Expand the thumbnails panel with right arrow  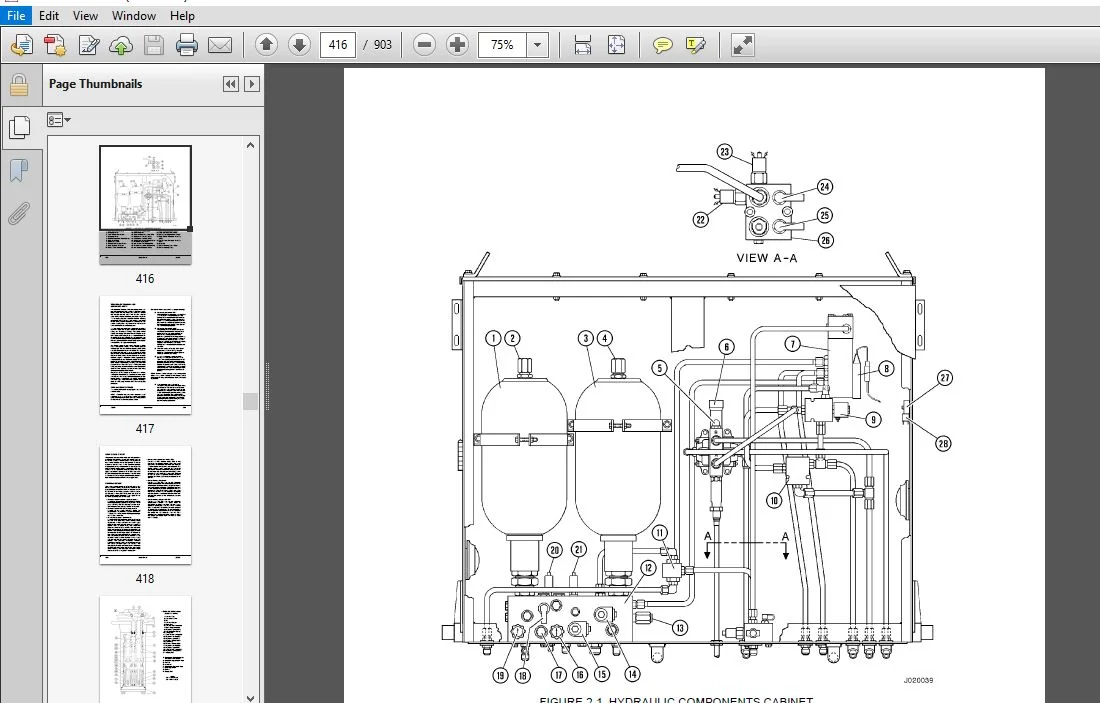[252, 84]
